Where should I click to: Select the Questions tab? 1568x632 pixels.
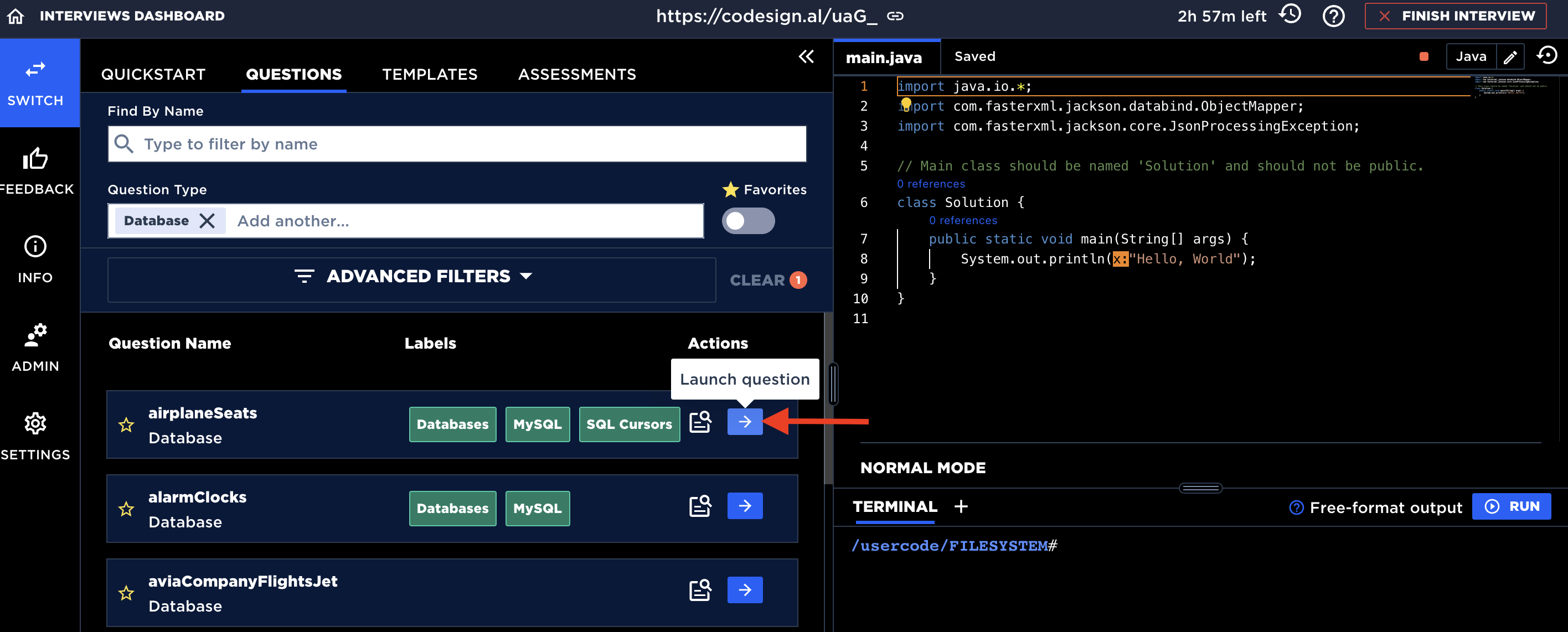point(293,74)
